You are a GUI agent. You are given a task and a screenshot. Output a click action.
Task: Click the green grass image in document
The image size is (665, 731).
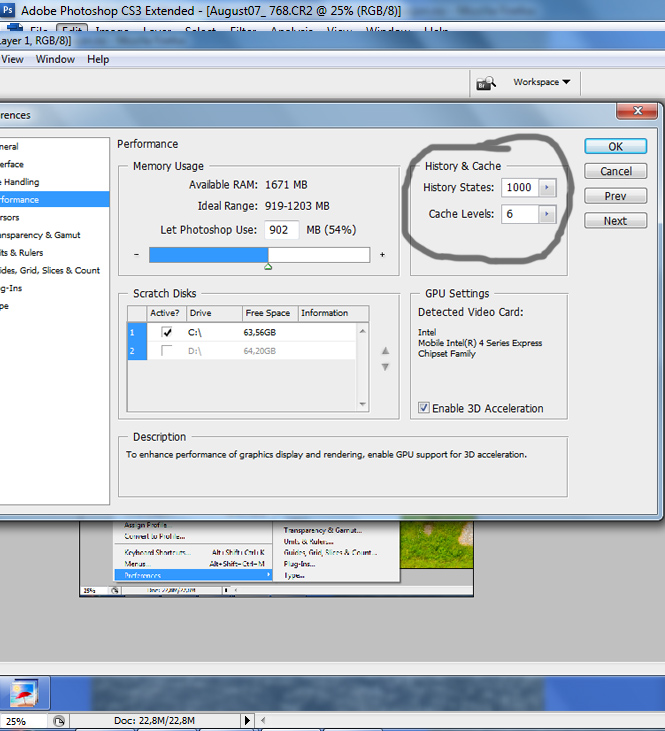(x=436, y=545)
